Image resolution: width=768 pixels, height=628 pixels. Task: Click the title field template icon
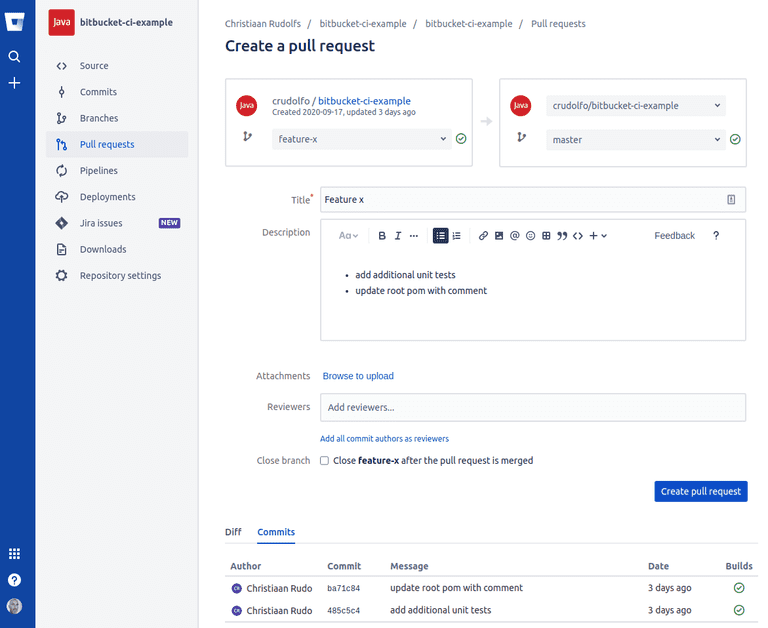pyautogui.click(x=731, y=199)
